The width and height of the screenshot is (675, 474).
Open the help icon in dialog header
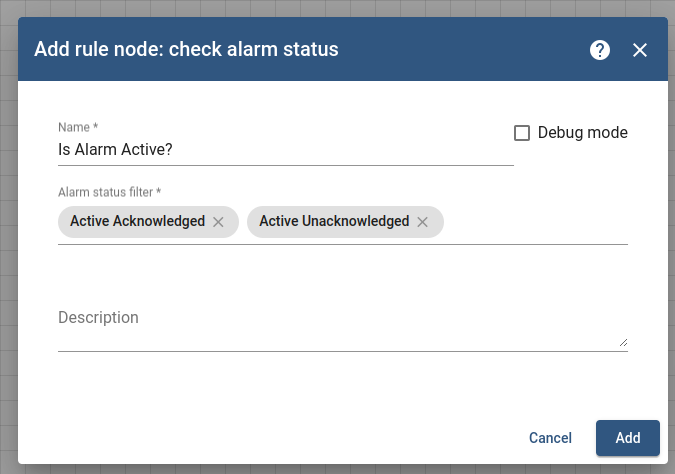pos(600,50)
